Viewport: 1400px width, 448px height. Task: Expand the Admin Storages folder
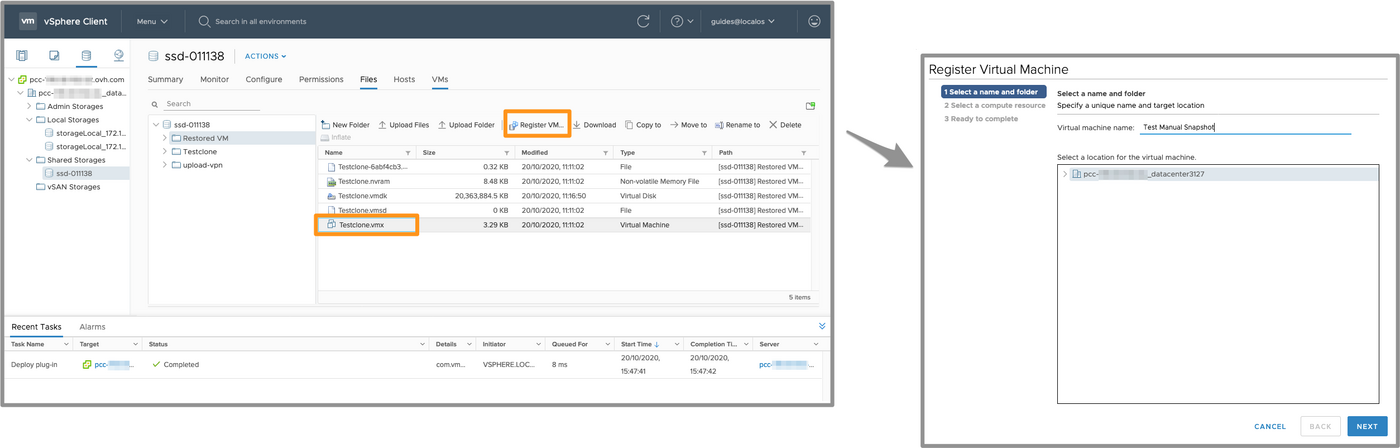pyautogui.click(x=29, y=106)
